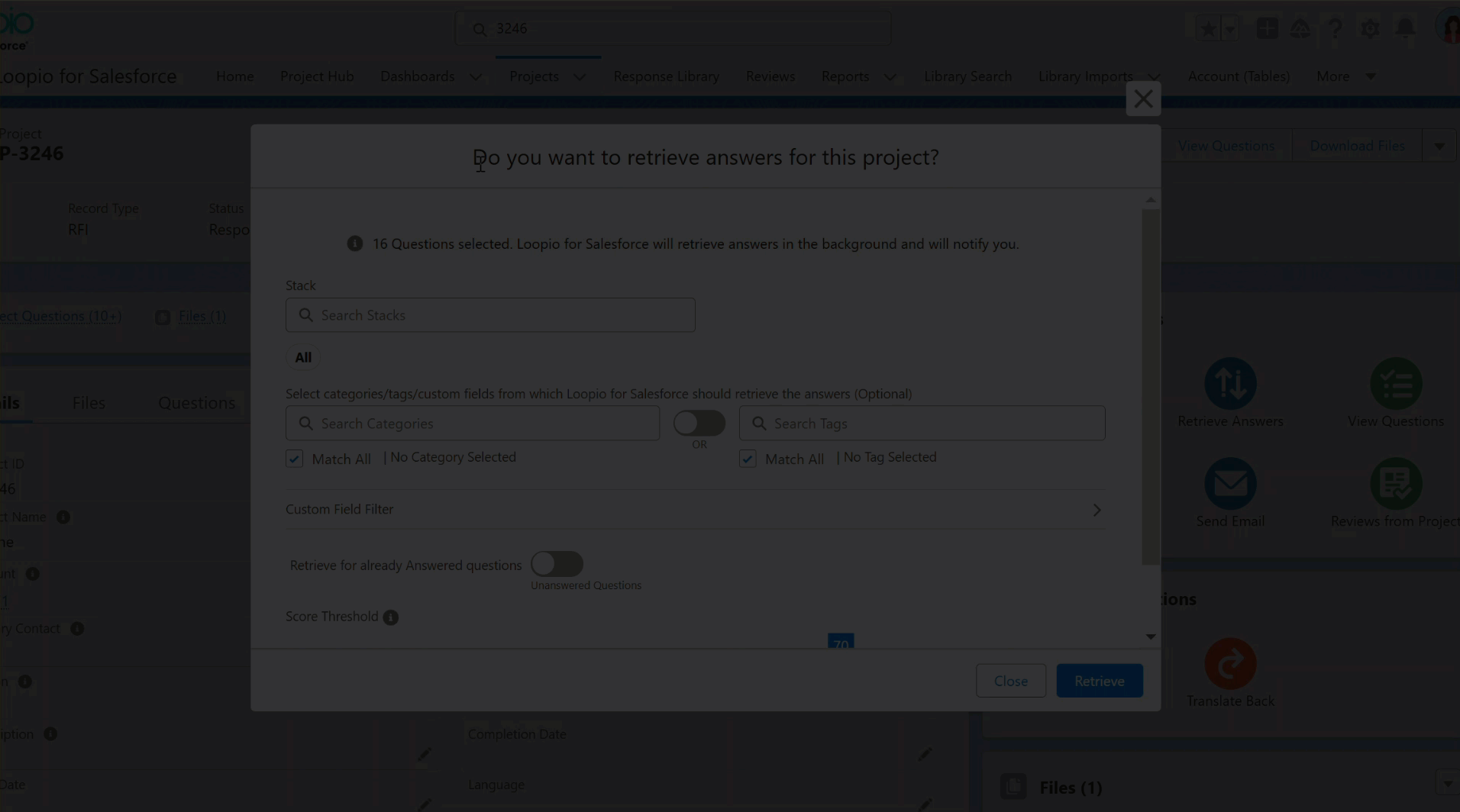Click the View Questions button in page header

(x=1226, y=146)
